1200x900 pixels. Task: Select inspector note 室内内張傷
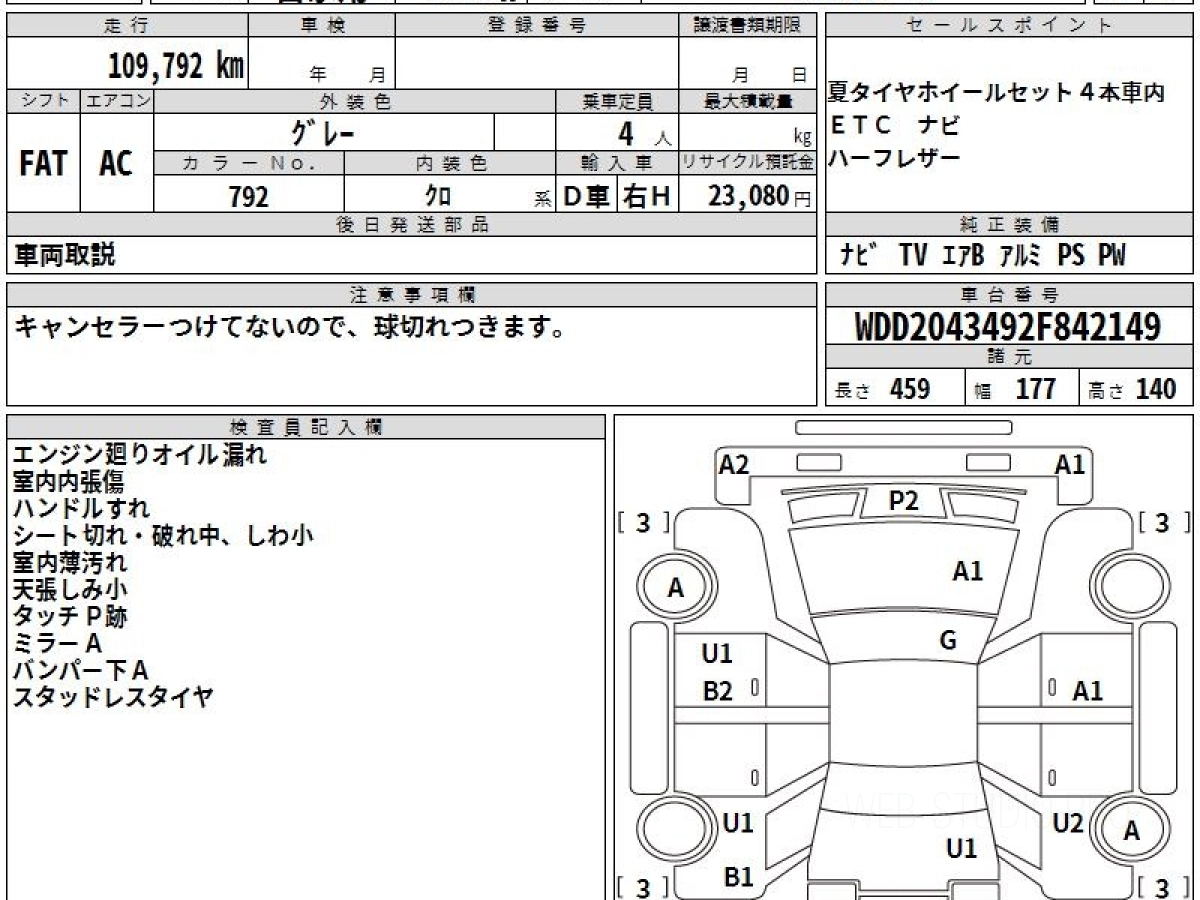point(68,482)
